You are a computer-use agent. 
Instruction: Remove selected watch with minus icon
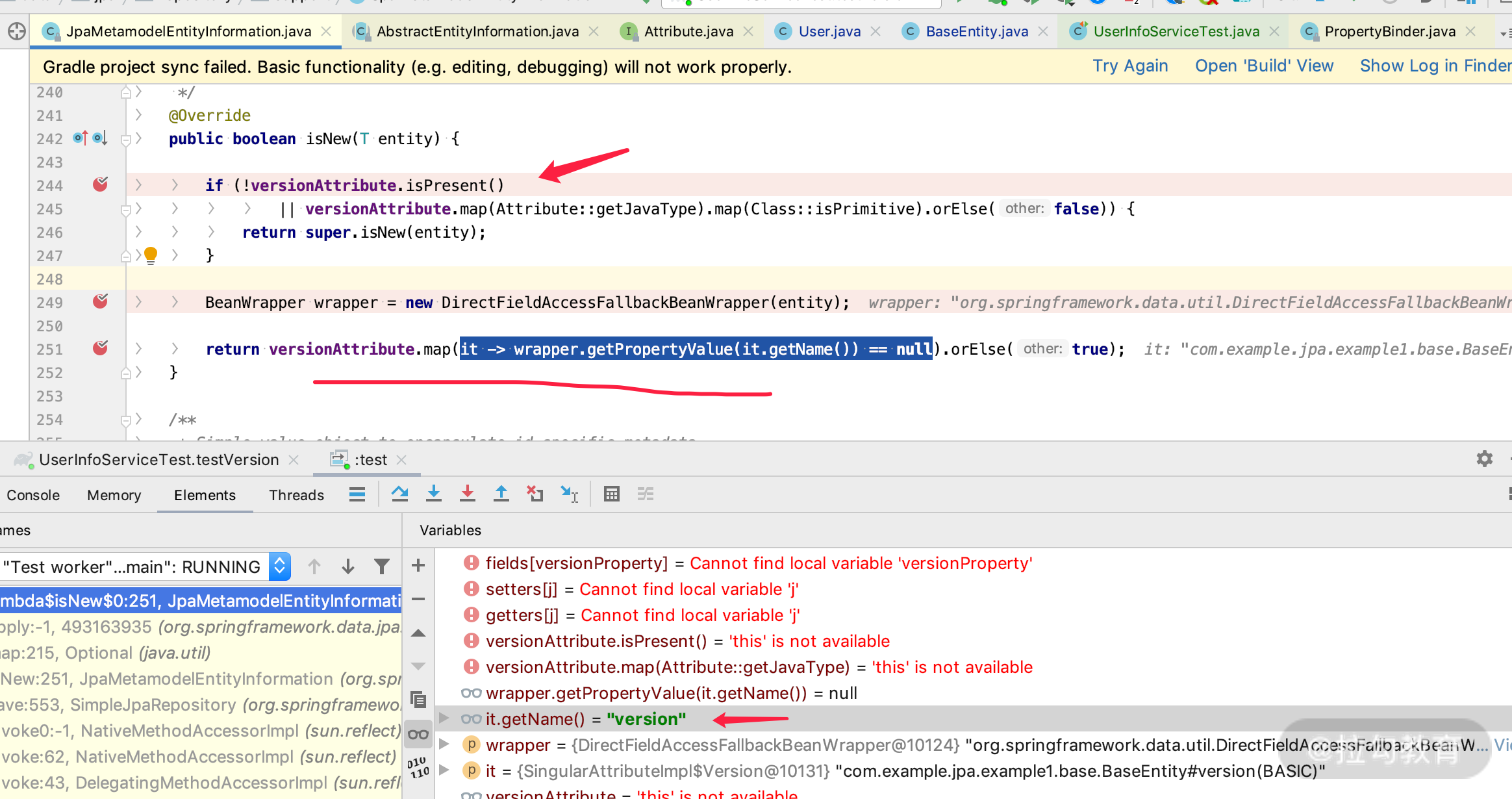419,599
